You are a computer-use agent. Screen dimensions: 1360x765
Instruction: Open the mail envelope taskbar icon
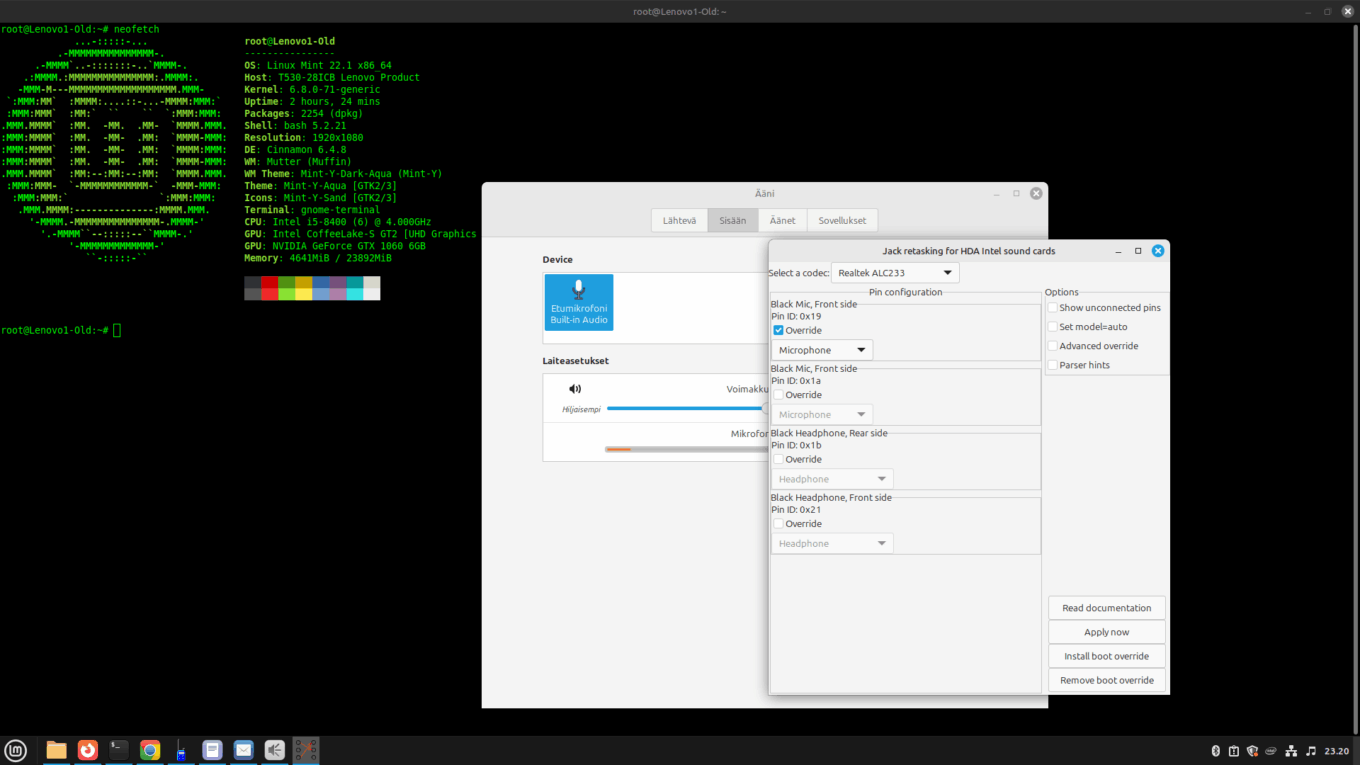pos(243,750)
